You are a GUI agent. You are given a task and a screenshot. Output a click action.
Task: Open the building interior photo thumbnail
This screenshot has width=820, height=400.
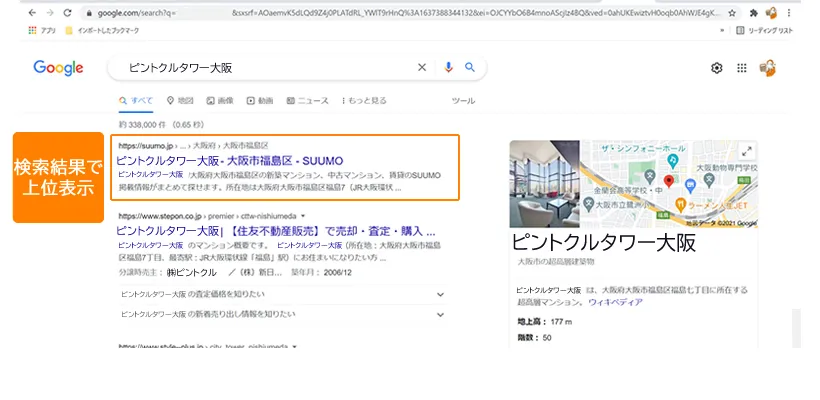click(x=544, y=184)
